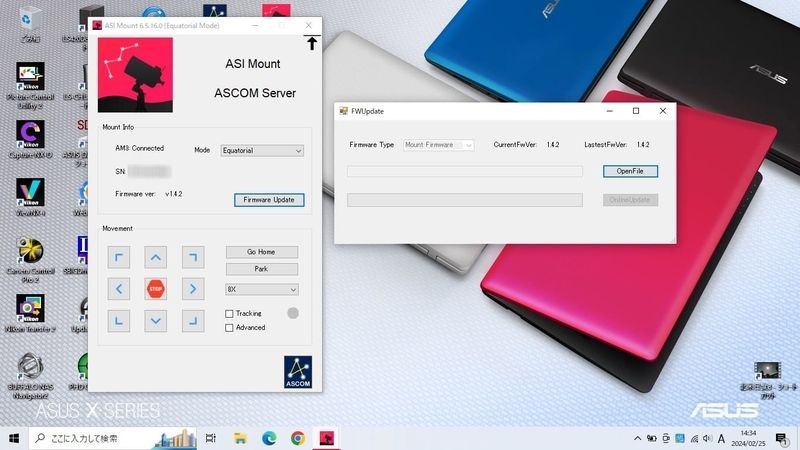Open the Recycle Bin on desktop
This screenshot has height=450, width=800.
[x=30, y=23]
